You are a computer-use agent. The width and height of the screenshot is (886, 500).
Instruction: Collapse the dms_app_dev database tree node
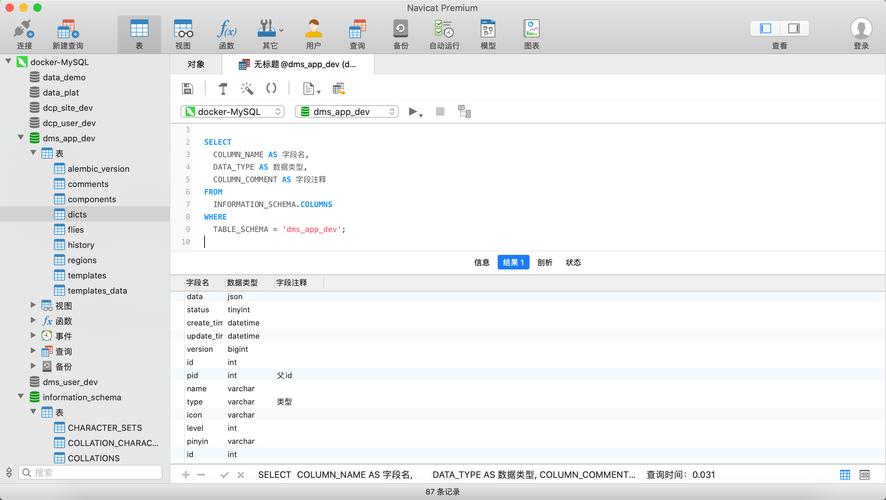pyautogui.click(x=20, y=138)
